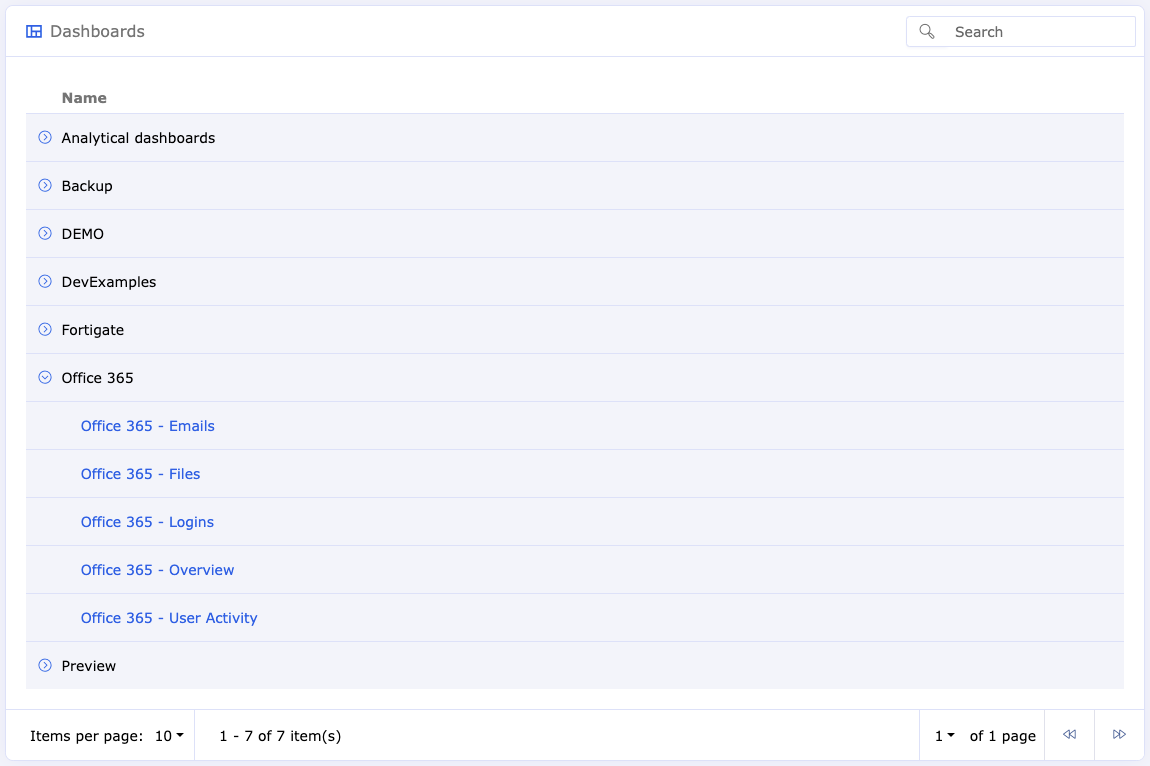
Task: Click the DEMO row text
Action: pos(82,234)
